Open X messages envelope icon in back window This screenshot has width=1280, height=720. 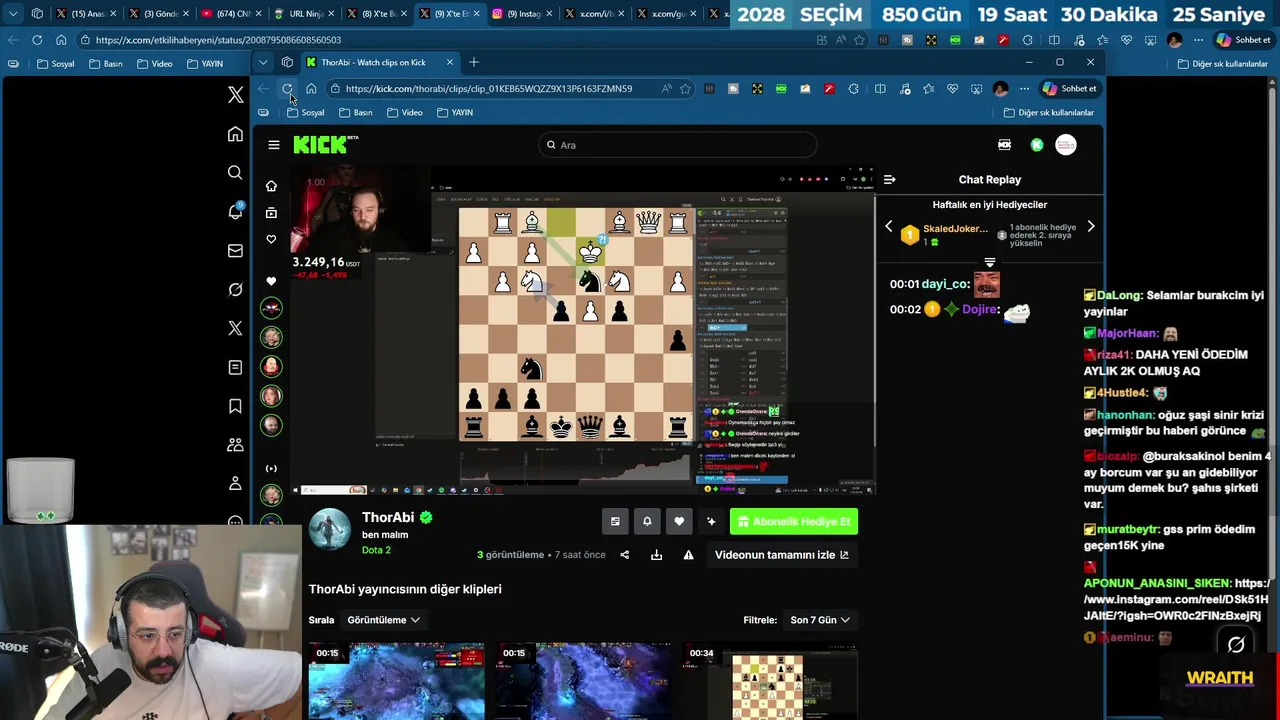tap(235, 251)
